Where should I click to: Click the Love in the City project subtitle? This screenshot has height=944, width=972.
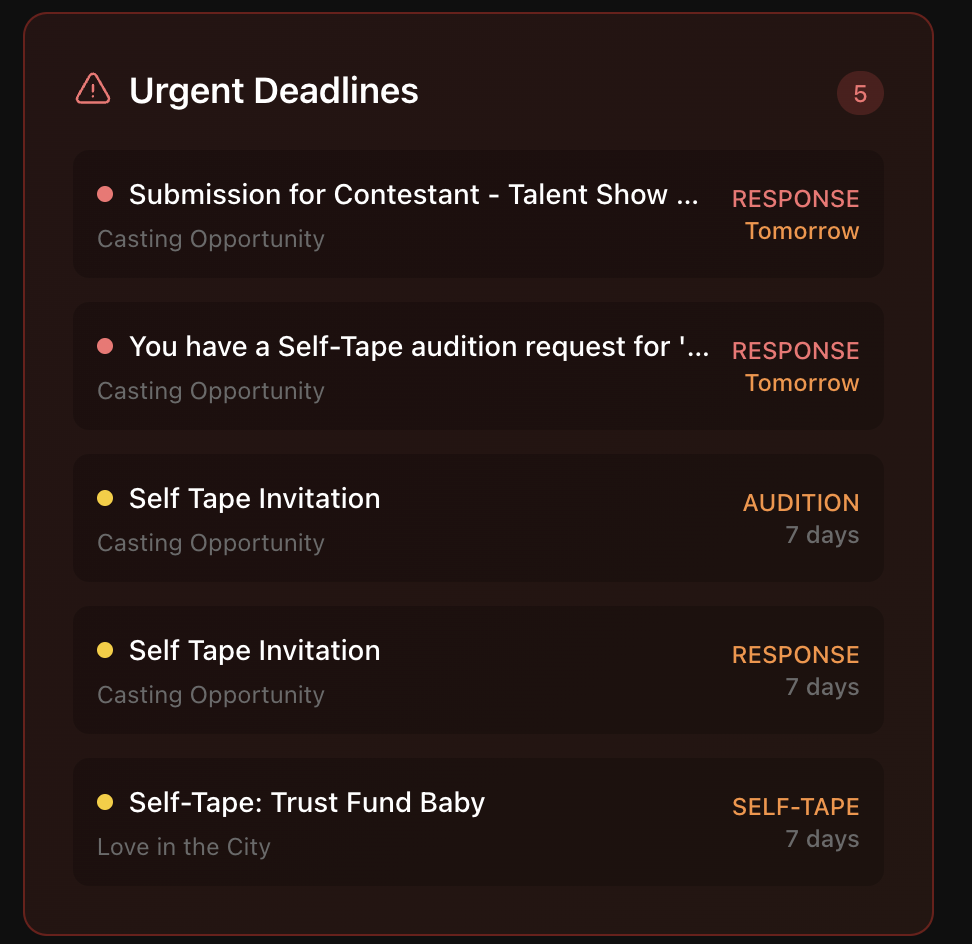tap(184, 847)
